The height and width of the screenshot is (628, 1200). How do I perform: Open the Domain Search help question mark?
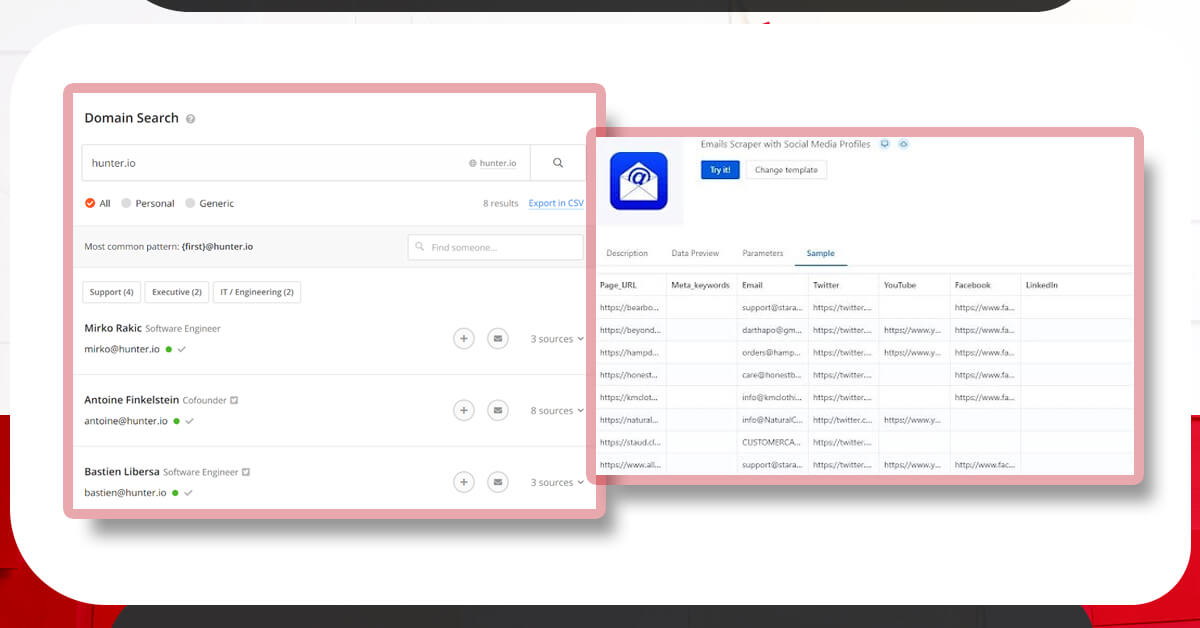click(x=190, y=119)
